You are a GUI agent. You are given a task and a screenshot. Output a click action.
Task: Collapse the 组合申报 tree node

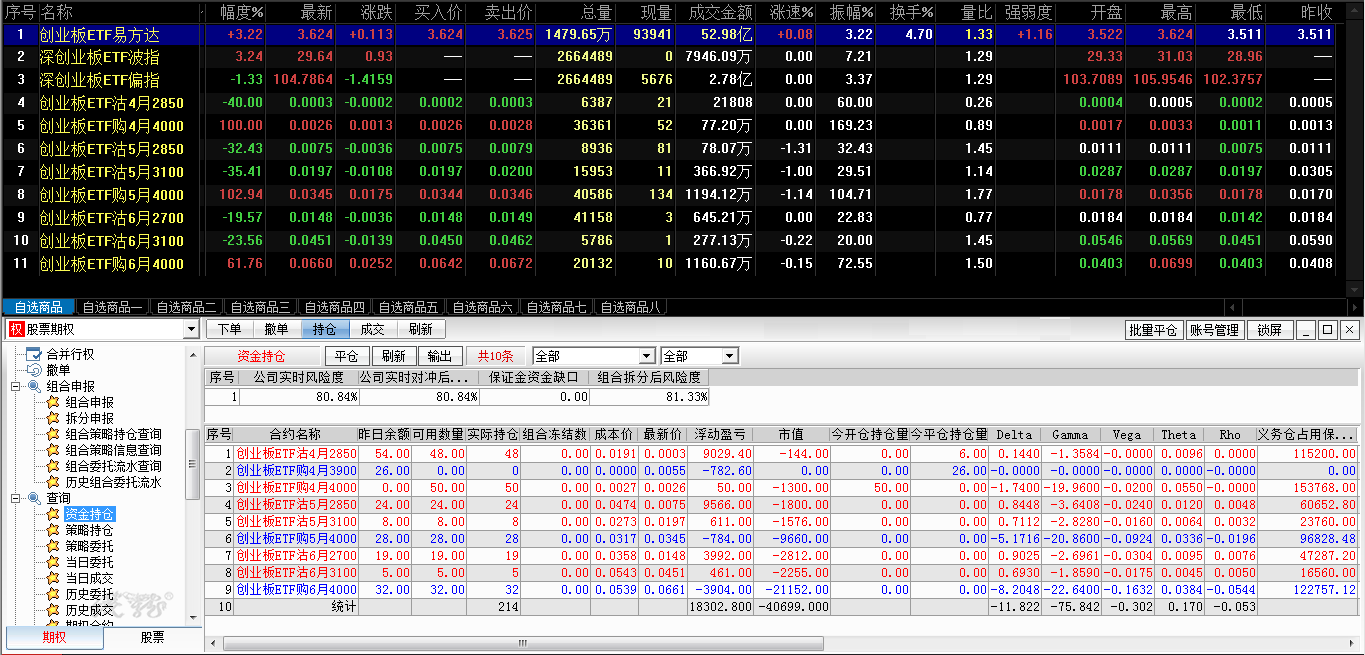[x=15, y=386]
